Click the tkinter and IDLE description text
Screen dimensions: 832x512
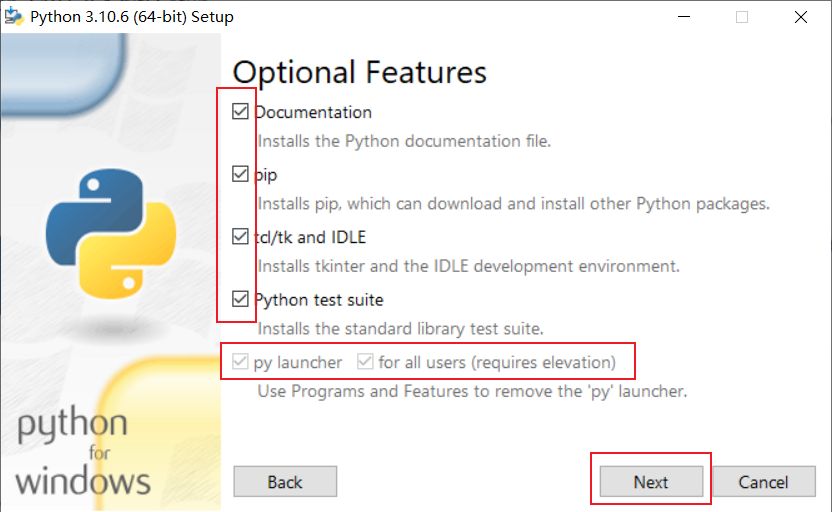(x=468, y=267)
